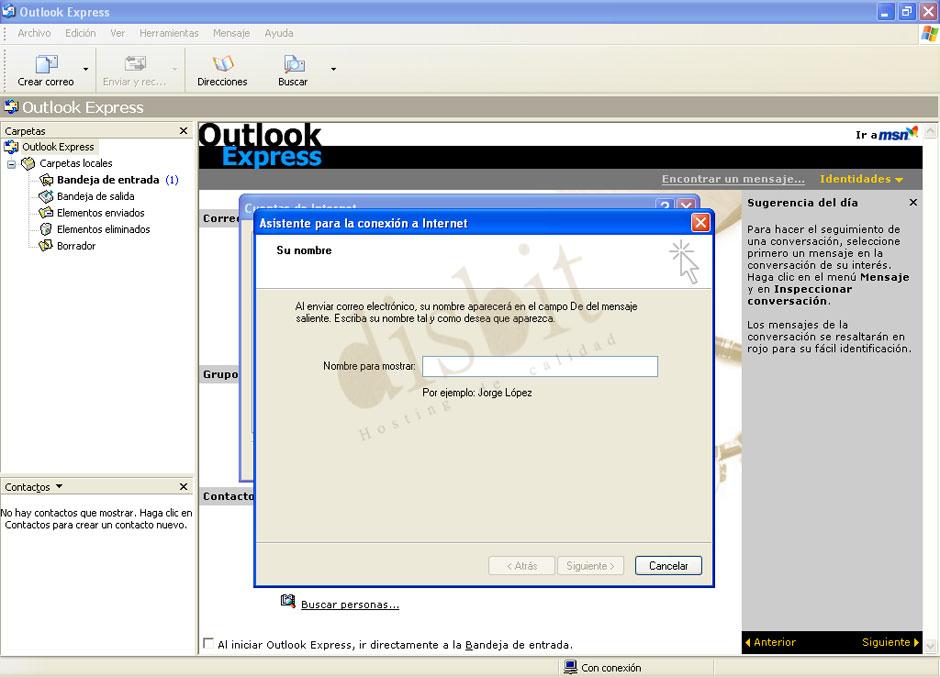
Task: Select the Borrador folder icon
Action: 44,245
